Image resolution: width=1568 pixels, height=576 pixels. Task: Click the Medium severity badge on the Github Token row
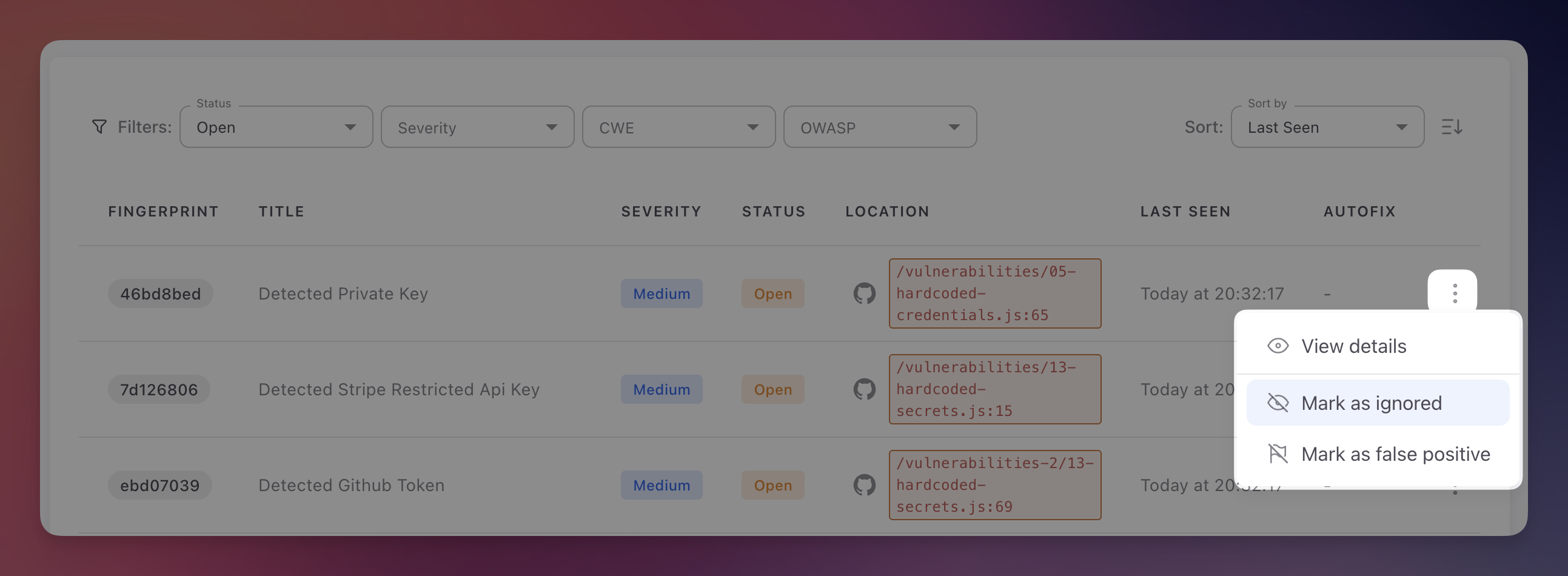pyautogui.click(x=661, y=484)
